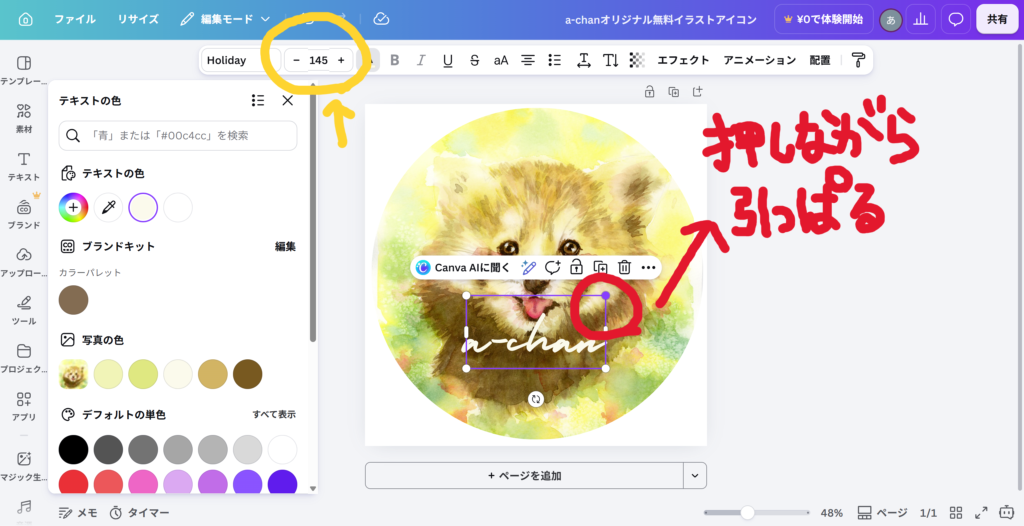Open the transparency checkerboard icon
This screenshot has width=1024, height=526.
[x=637, y=60]
